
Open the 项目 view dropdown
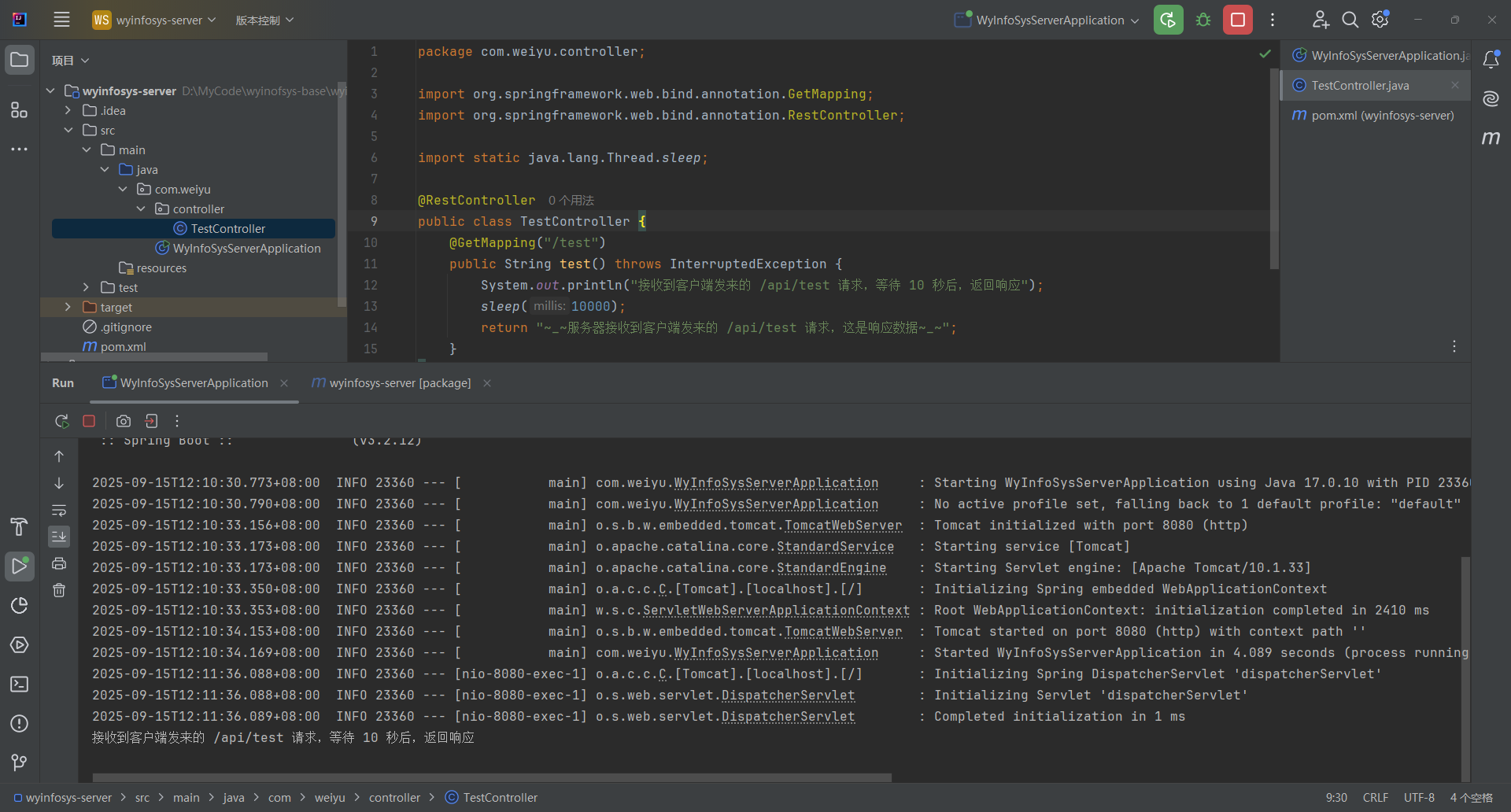(70, 61)
